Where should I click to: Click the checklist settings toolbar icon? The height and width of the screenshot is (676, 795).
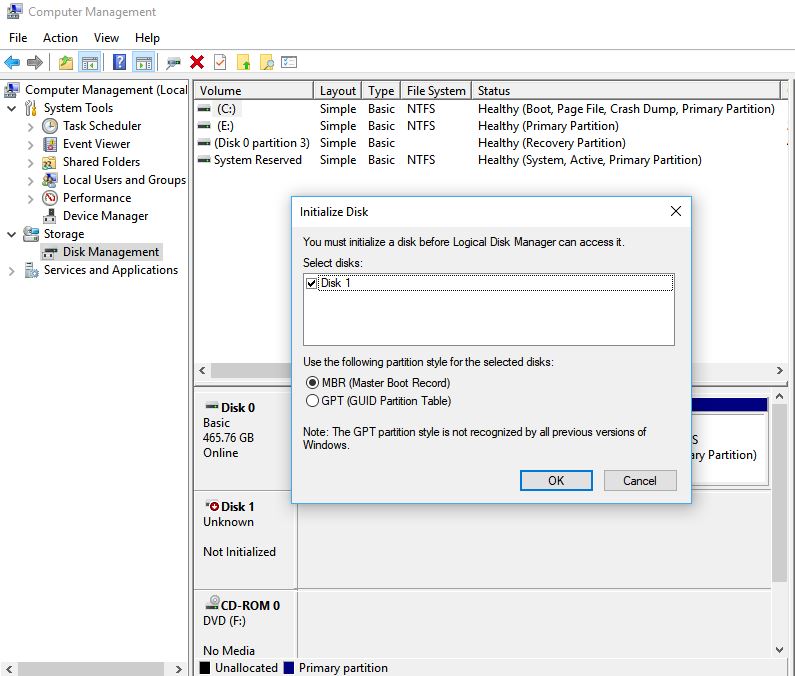coord(288,62)
